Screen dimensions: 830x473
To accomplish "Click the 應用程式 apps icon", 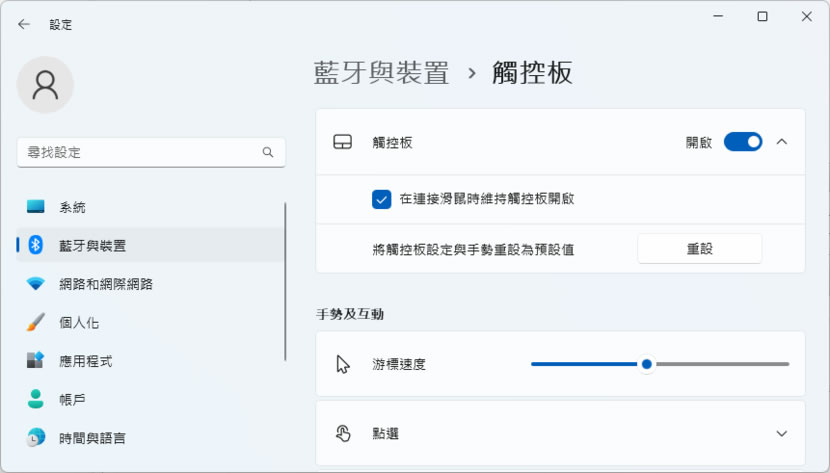I will pos(36,361).
